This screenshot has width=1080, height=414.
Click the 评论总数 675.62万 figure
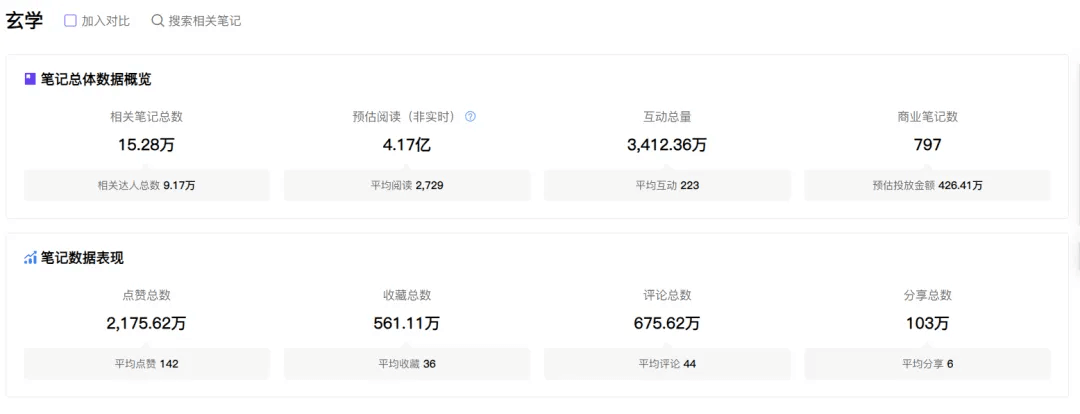click(x=667, y=323)
